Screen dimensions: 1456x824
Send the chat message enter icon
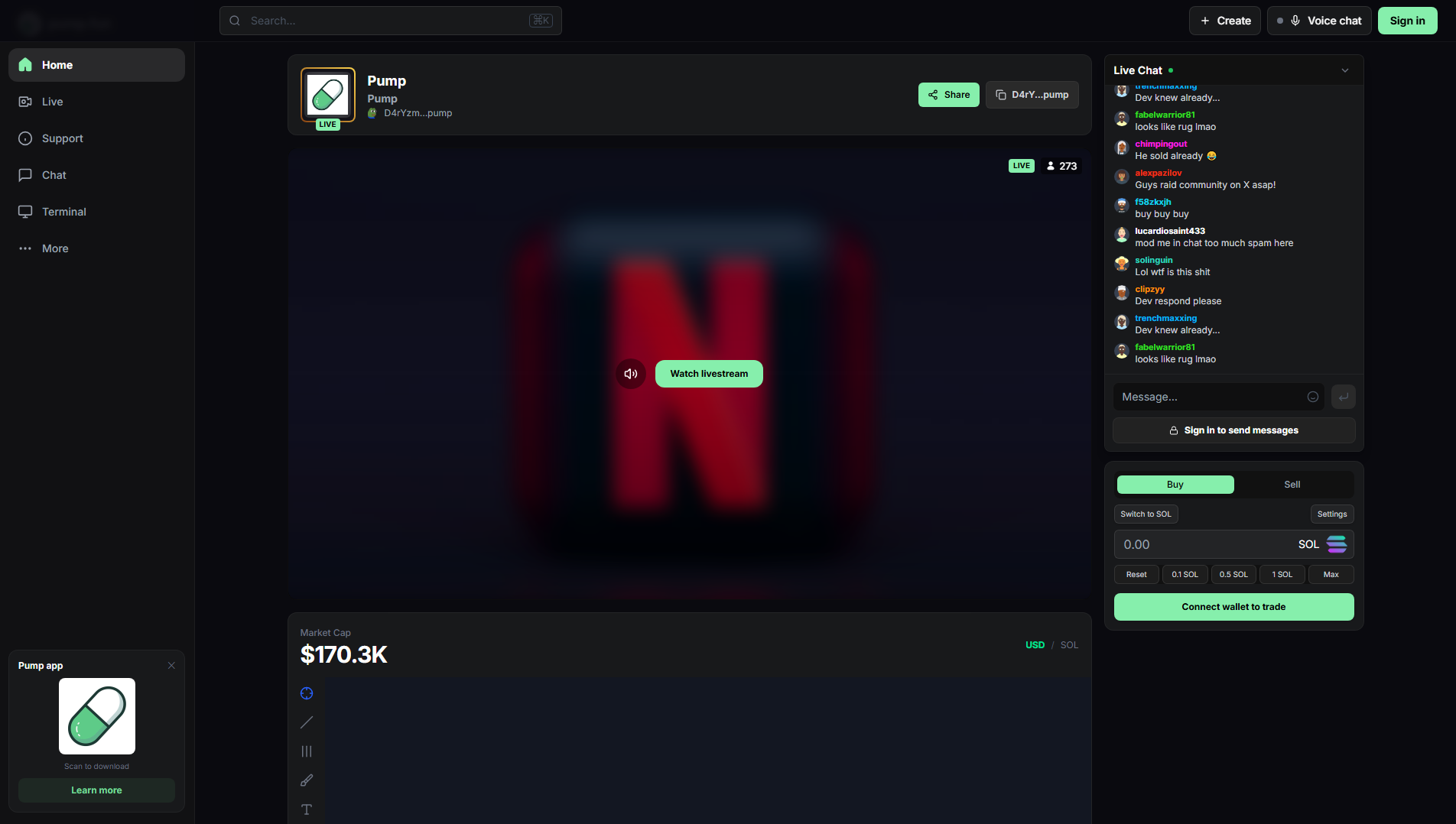pyautogui.click(x=1344, y=397)
